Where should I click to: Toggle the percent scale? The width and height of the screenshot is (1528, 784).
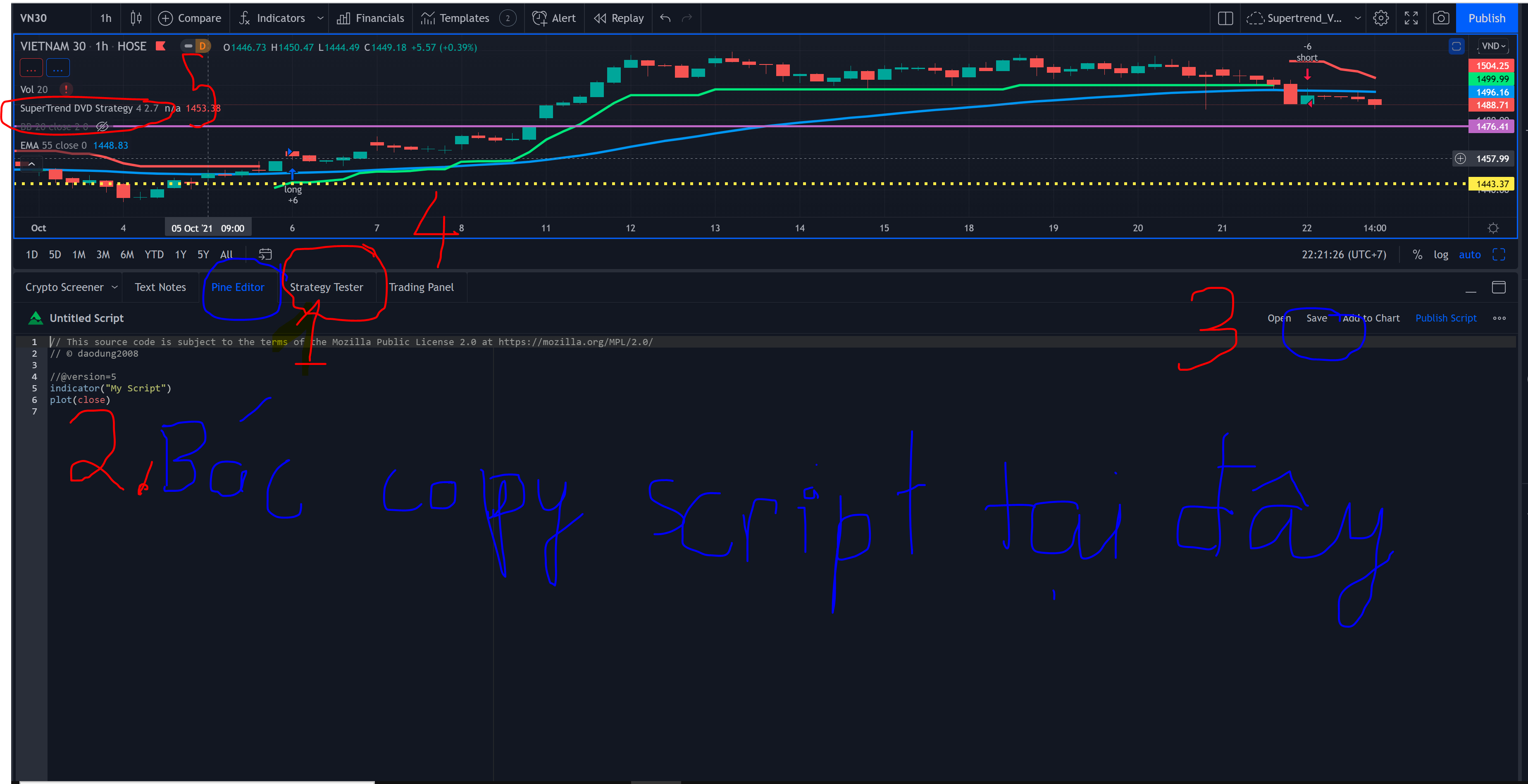tap(1417, 255)
